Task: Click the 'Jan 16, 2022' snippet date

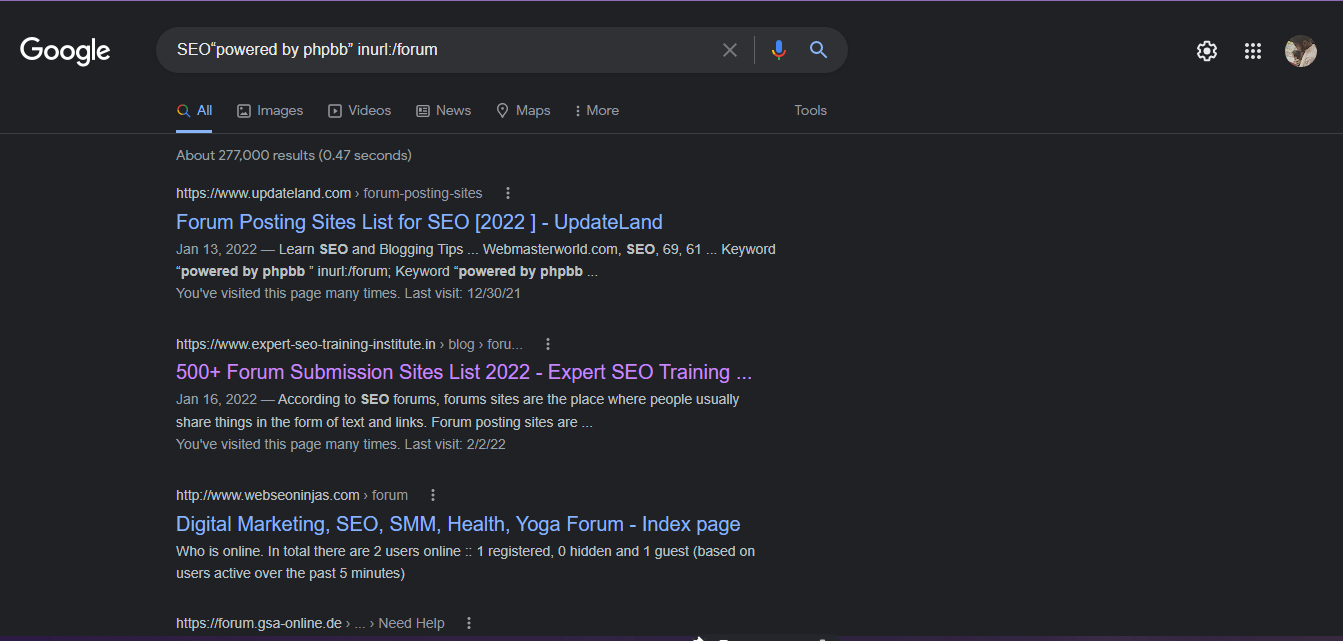Action: point(215,399)
